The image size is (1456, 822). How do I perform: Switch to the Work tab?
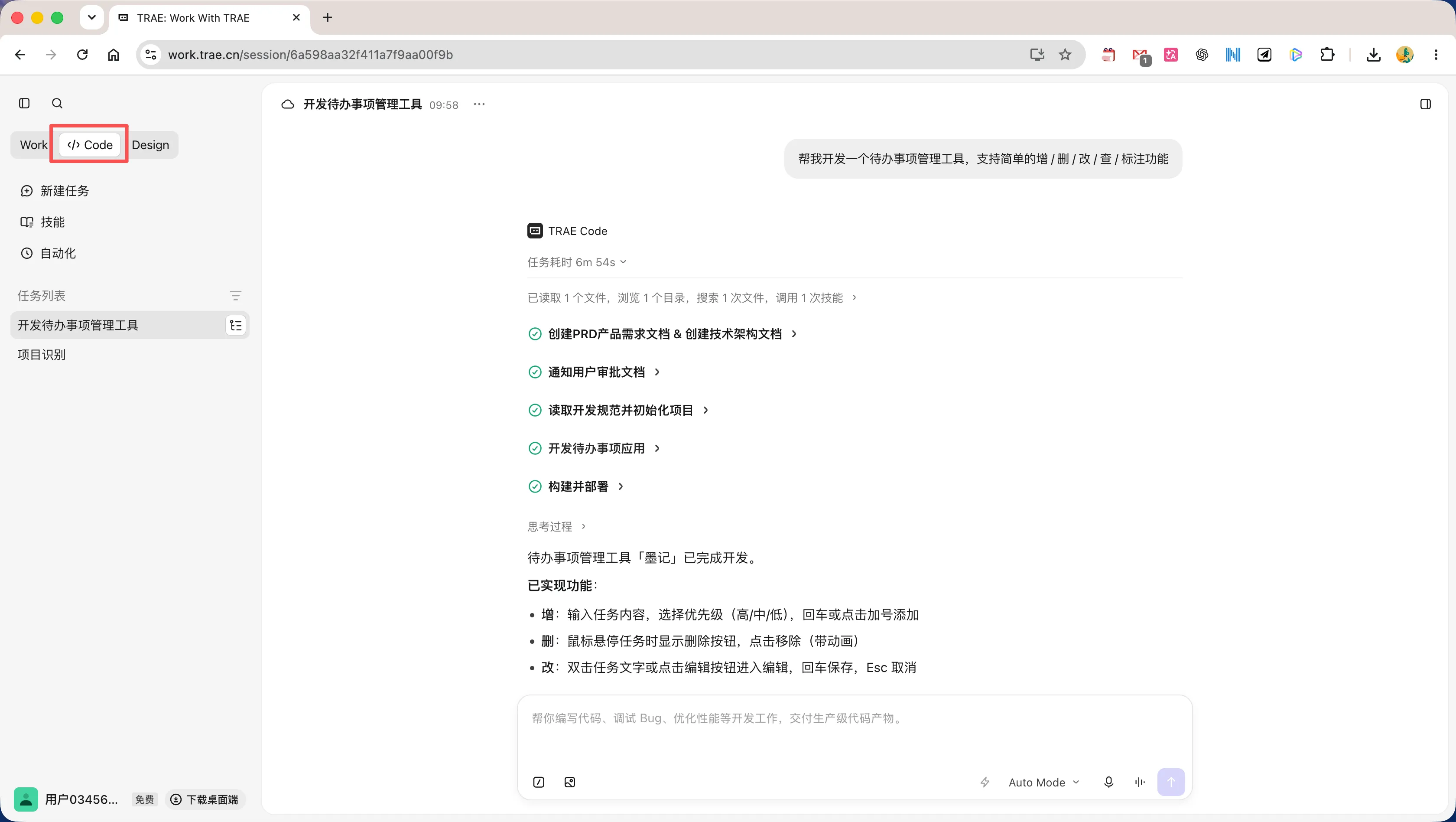coord(34,145)
